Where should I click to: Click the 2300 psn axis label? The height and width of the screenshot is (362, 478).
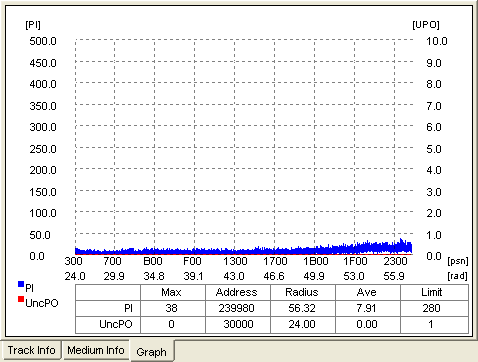(x=395, y=261)
